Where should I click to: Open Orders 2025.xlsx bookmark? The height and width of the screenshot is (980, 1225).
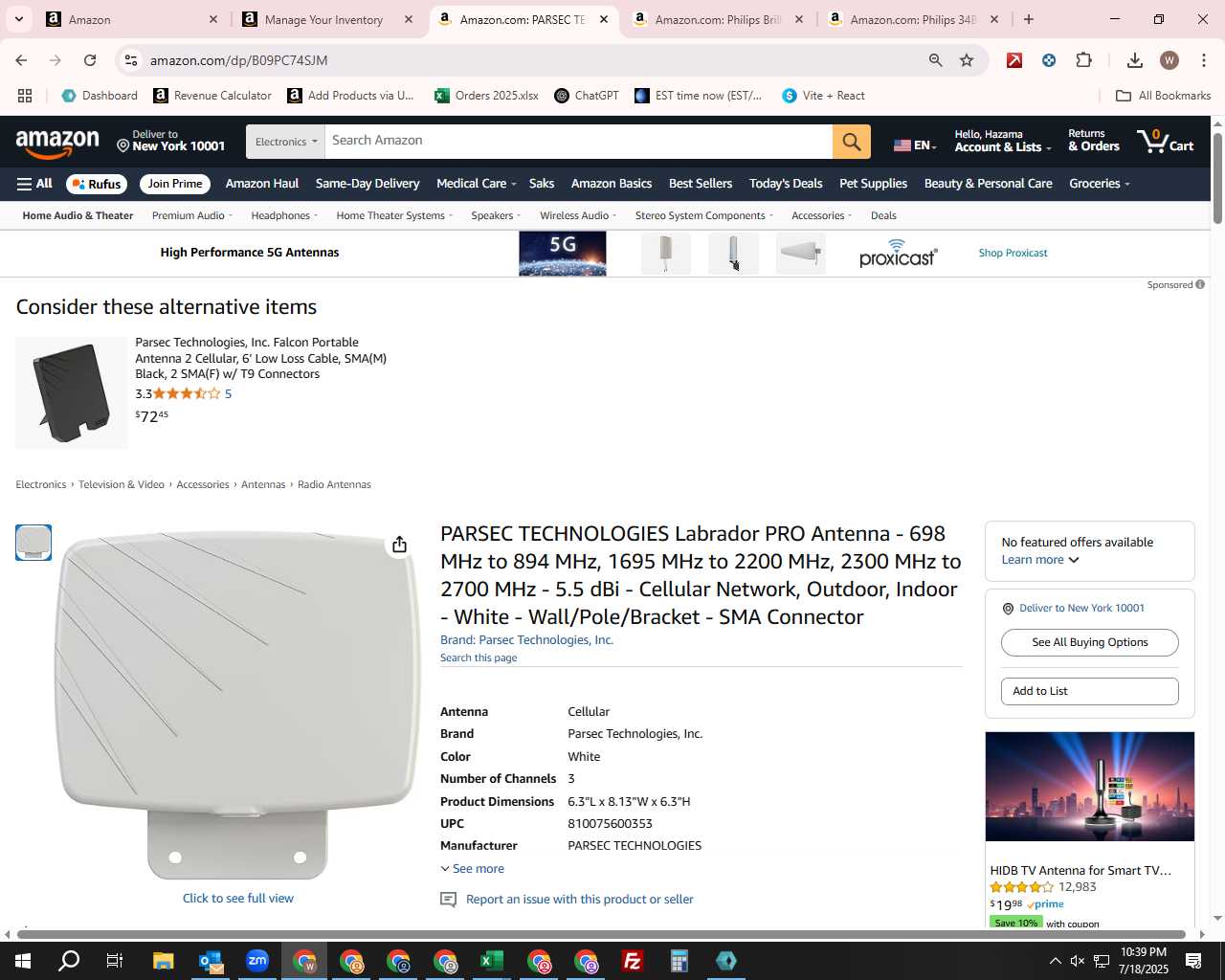[x=486, y=96]
